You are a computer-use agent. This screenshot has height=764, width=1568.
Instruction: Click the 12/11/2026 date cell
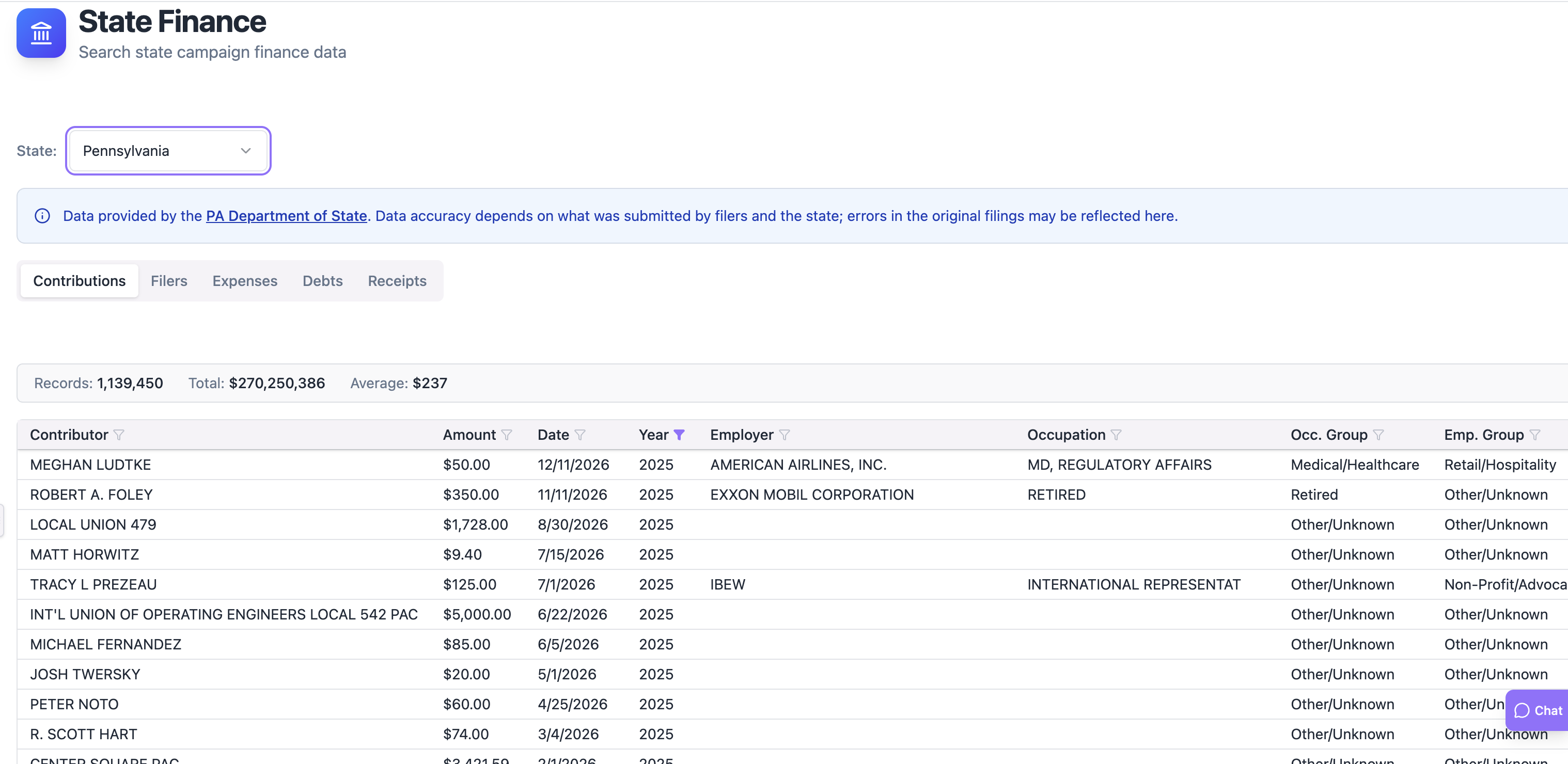573,465
